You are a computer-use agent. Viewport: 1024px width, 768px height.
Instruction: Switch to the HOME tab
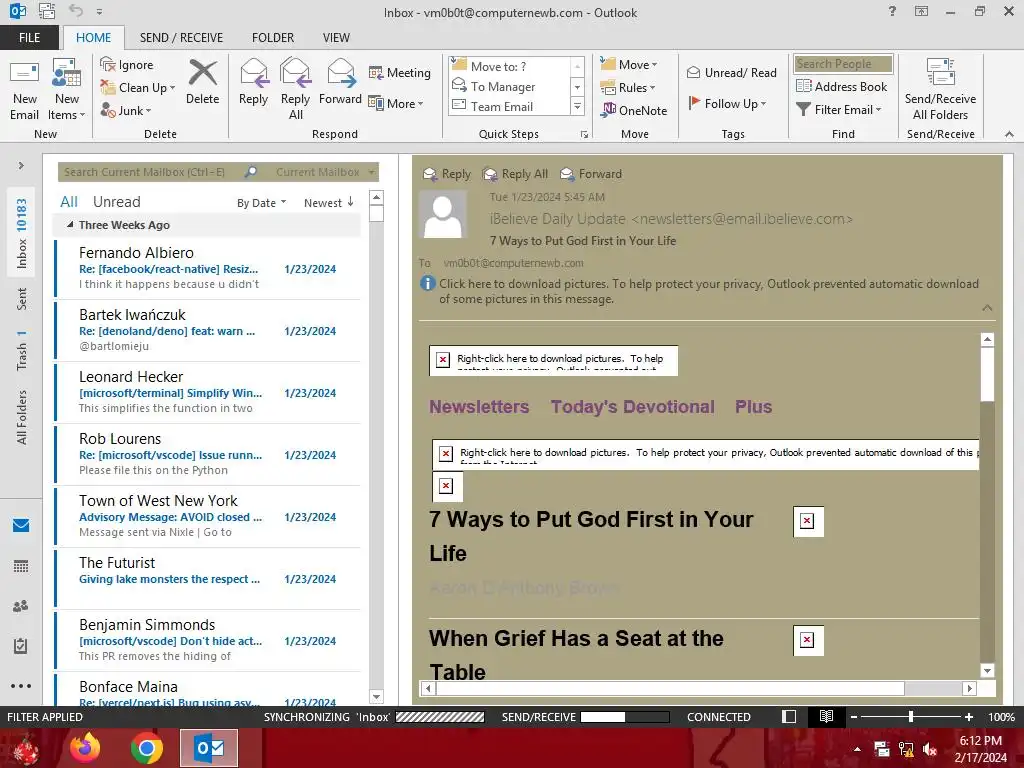[x=93, y=38]
